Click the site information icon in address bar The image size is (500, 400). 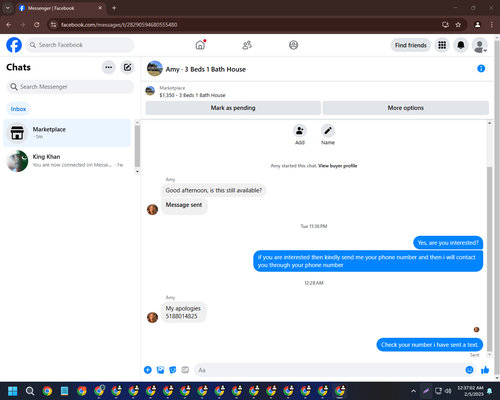pos(54,25)
